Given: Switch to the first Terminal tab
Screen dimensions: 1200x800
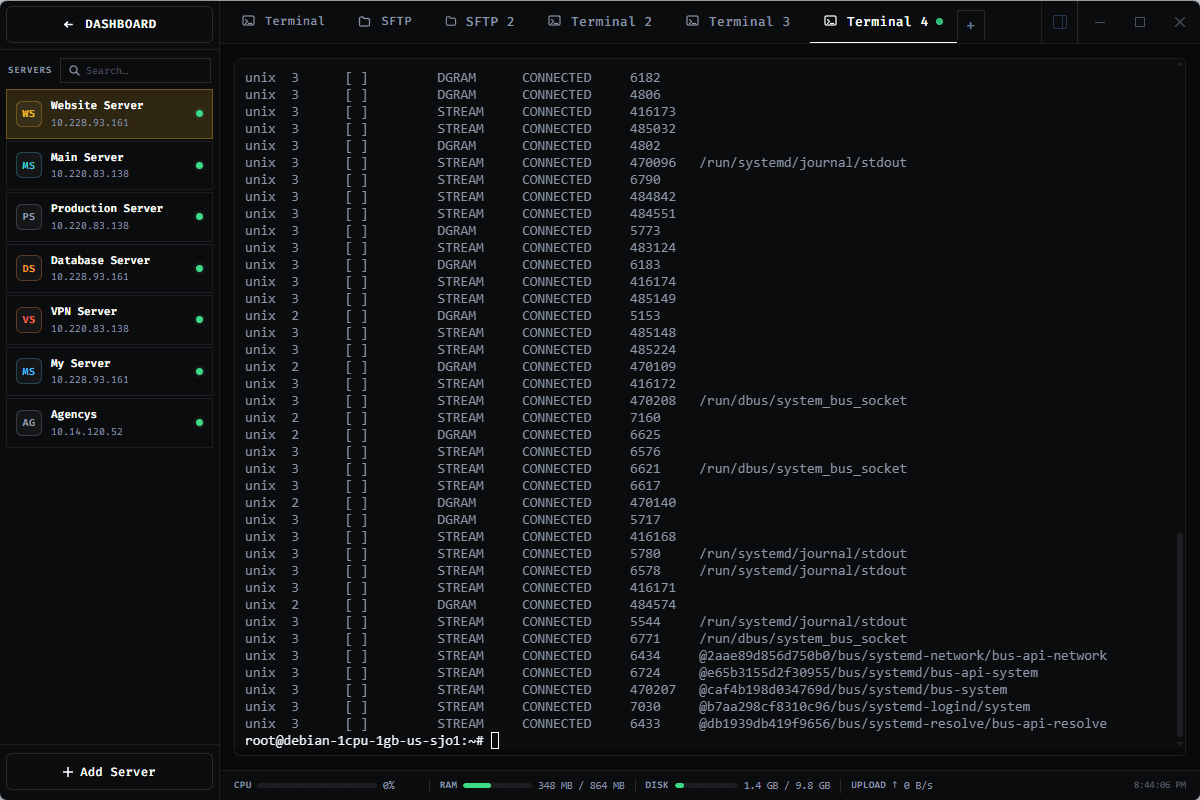Looking at the screenshot, I should coord(283,21).
